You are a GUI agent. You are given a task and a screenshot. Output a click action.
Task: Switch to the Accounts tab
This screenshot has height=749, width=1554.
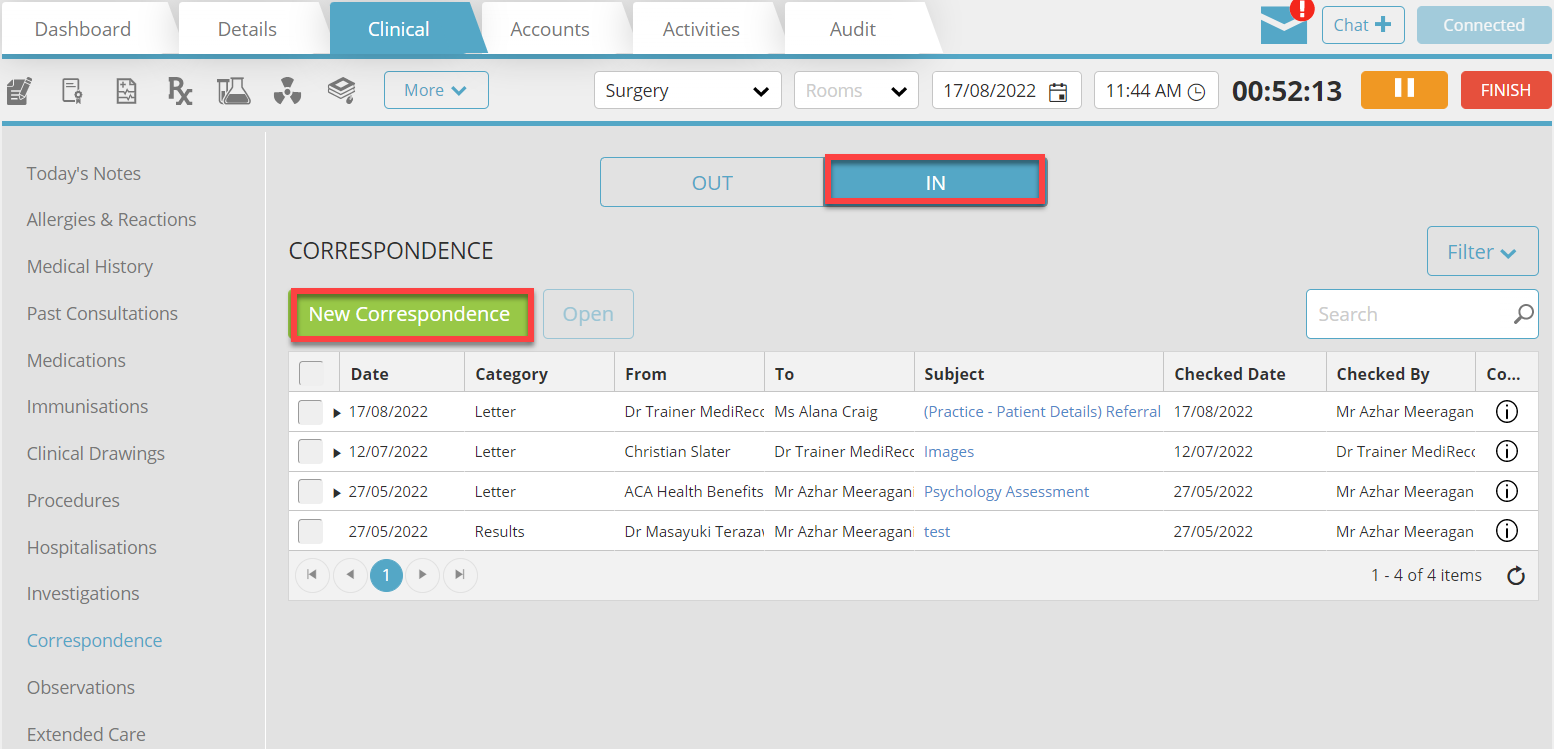pos(550,29)
